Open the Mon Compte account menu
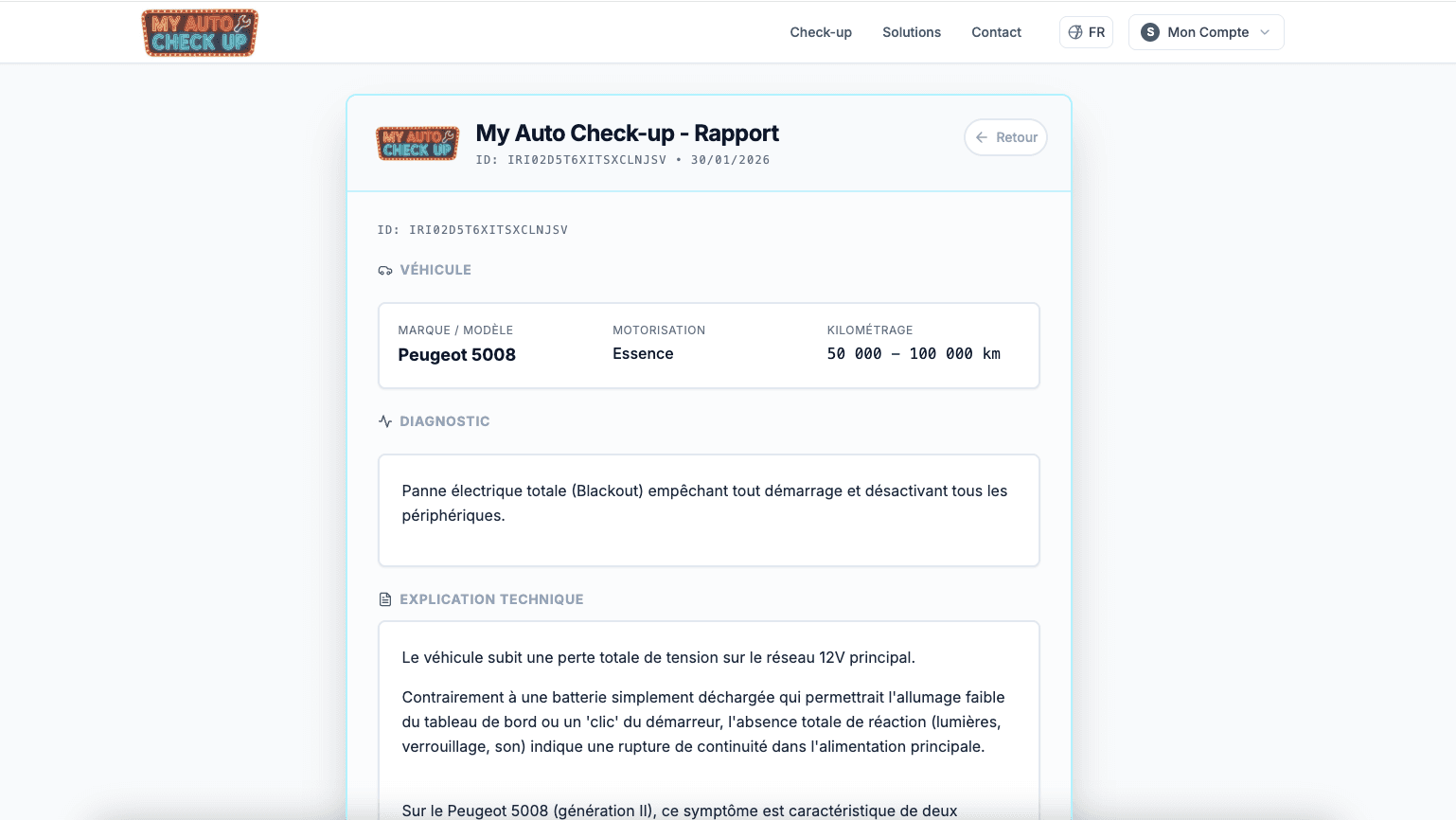The height and width of the screenshot is (820, 1456). (x=1207, y=32)
